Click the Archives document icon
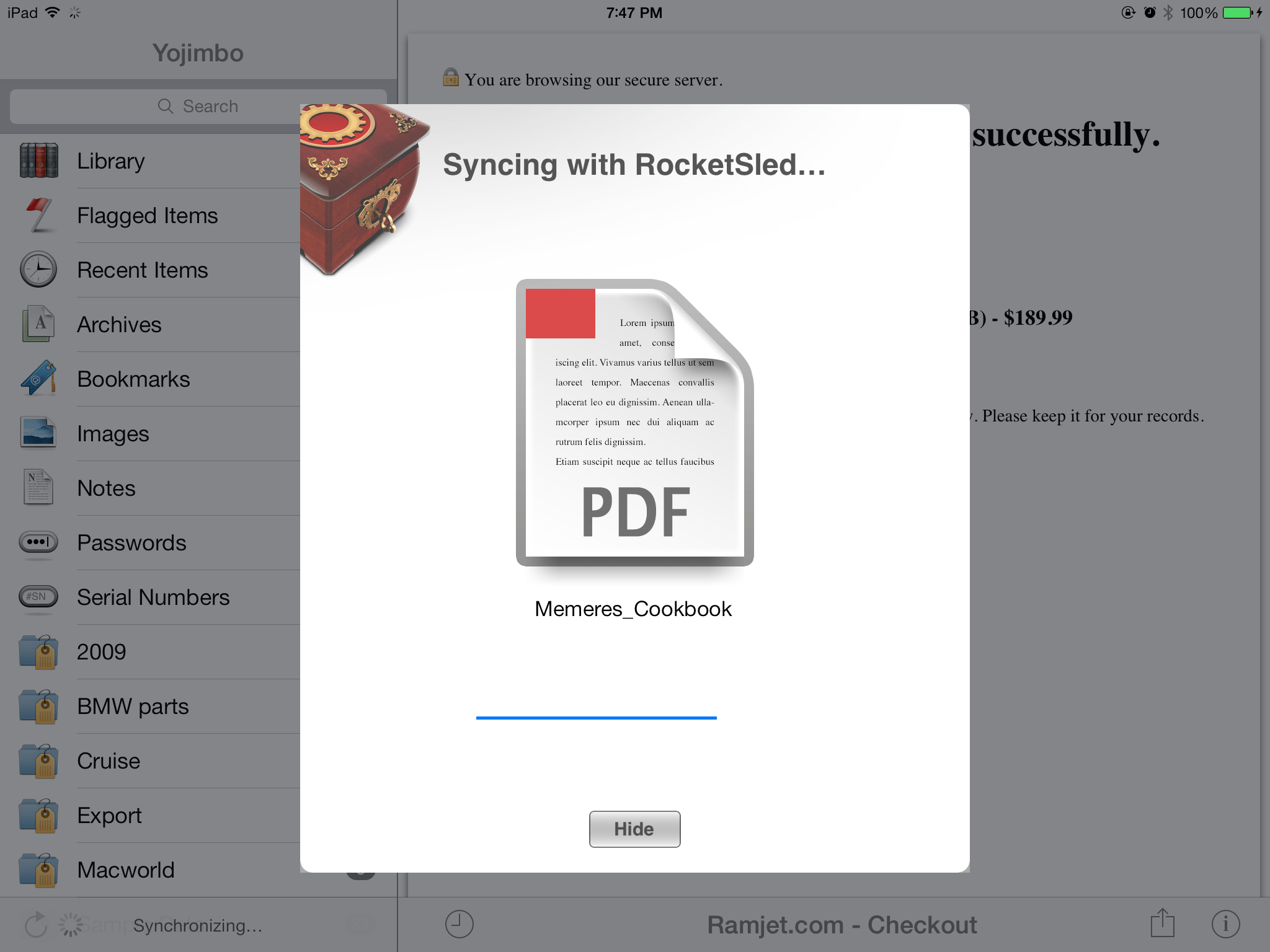Screen dimensions: 1270x952 click(x=38, y=324)
